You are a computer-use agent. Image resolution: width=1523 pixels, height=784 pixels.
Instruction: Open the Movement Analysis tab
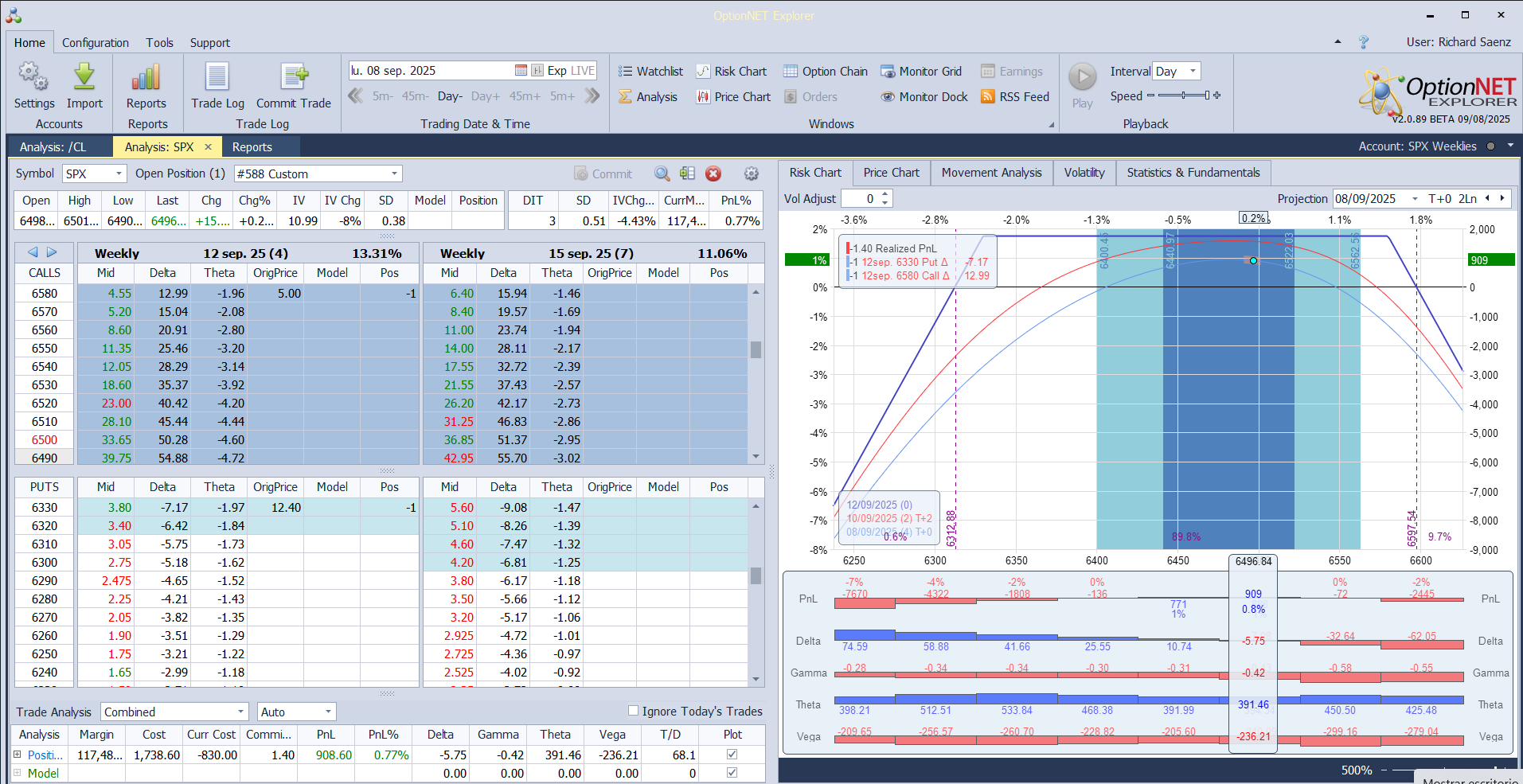[x=991, y=173]
